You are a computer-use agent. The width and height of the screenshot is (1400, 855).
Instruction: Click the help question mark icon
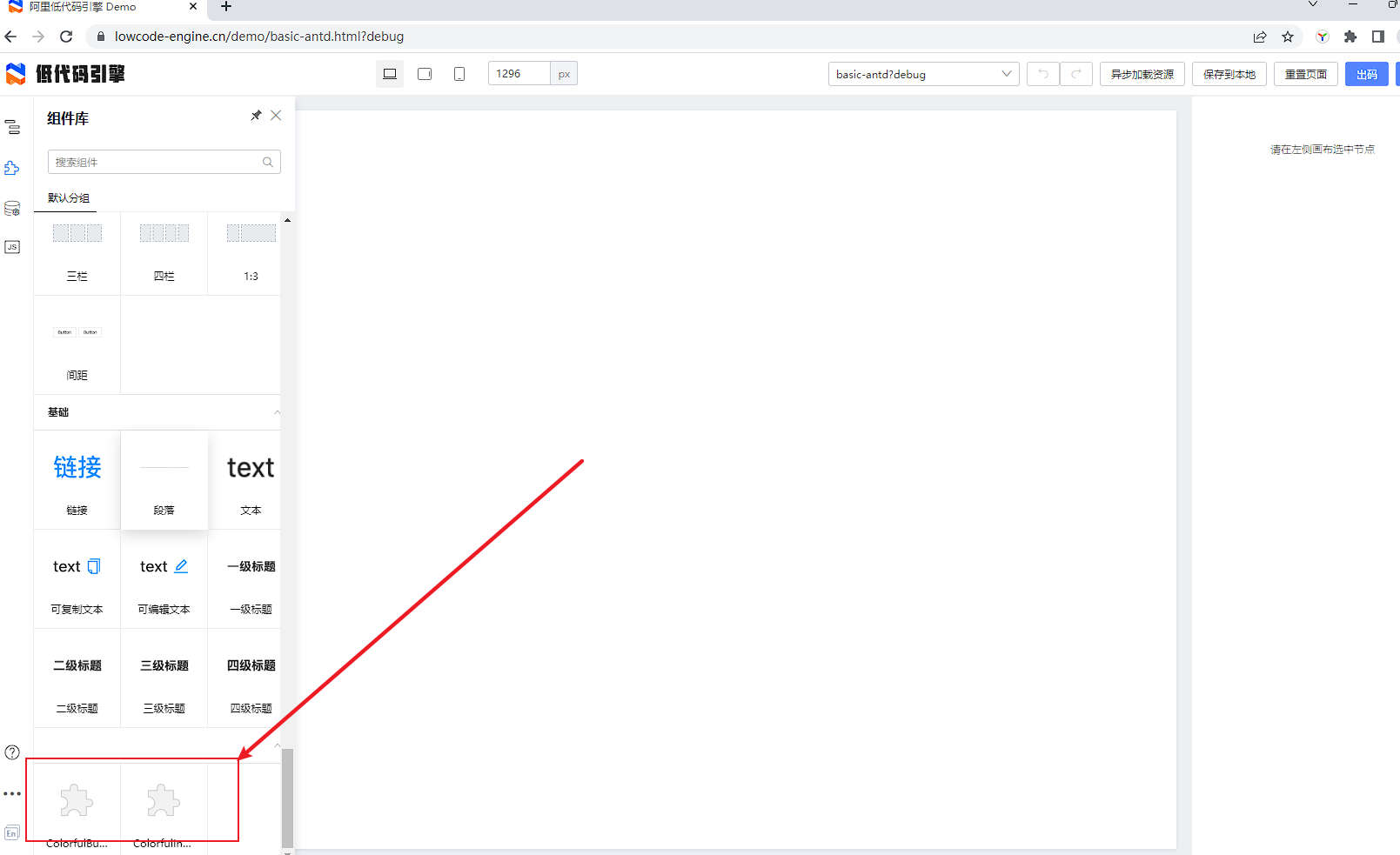[x=12, y=752]
